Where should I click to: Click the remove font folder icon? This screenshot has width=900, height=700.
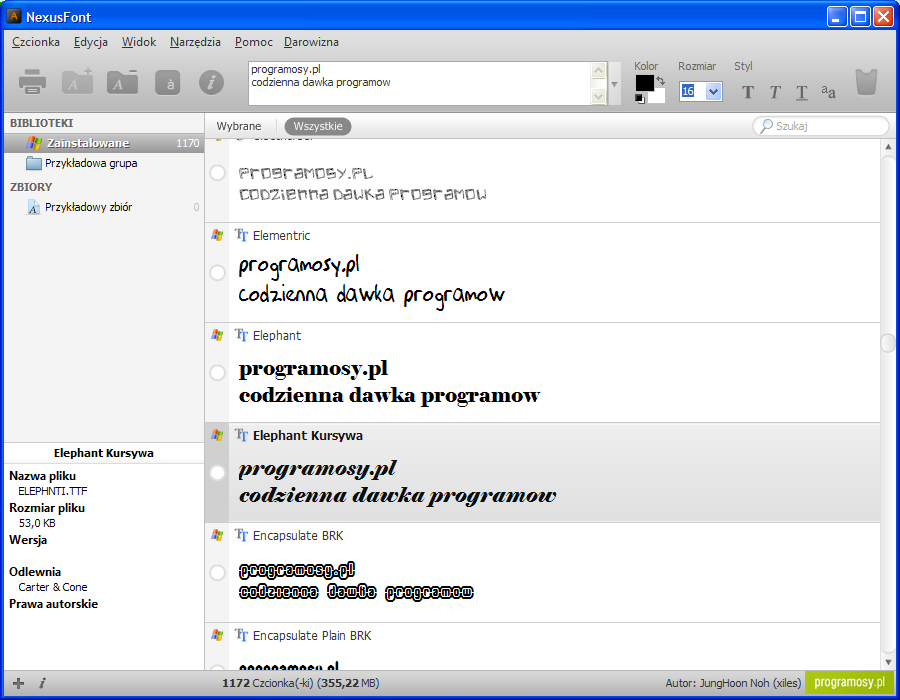(x=122, y=81)
